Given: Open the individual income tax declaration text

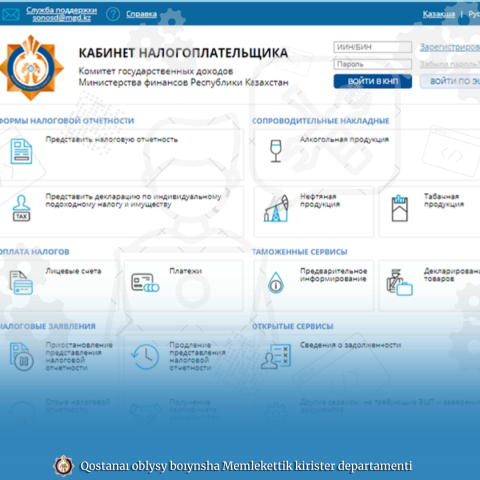Looking at the screenshot, I should (x=133, y=200).
